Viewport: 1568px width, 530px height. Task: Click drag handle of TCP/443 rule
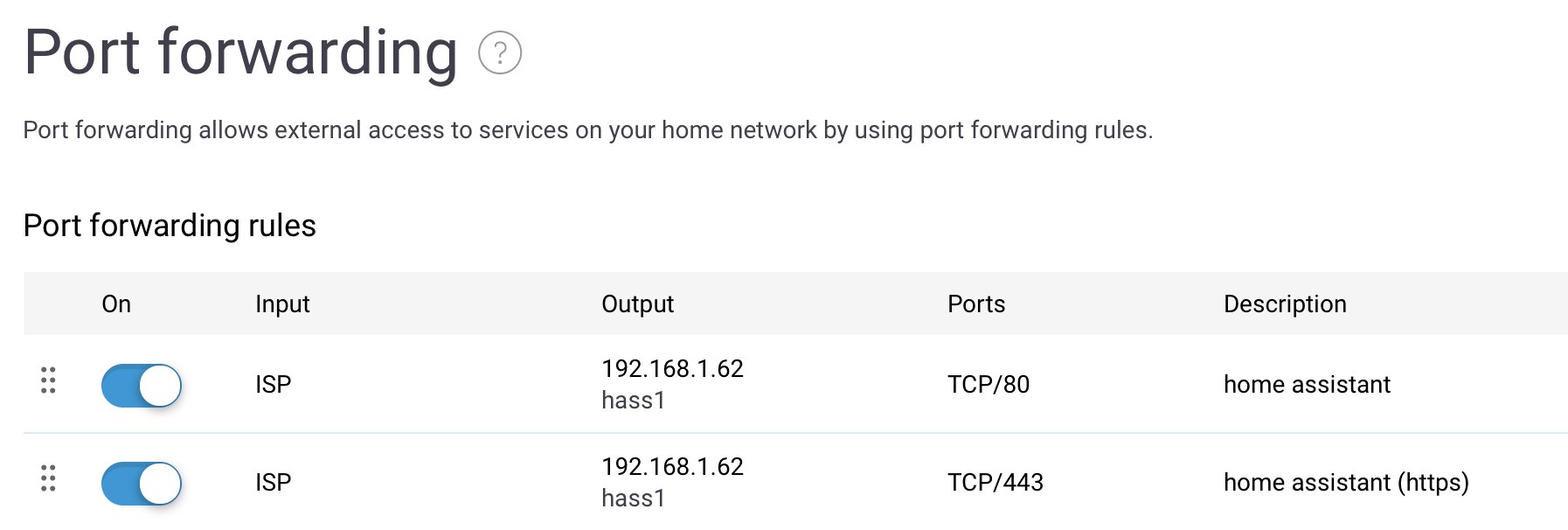point(48,478)
